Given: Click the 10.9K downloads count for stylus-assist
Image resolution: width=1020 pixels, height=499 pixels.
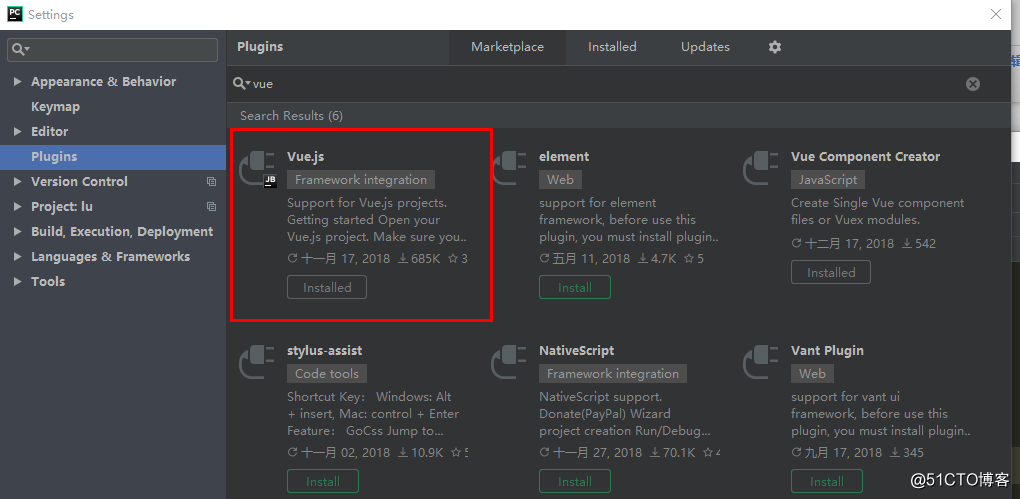Looking at the screenshot, I should tap(420, 453).
